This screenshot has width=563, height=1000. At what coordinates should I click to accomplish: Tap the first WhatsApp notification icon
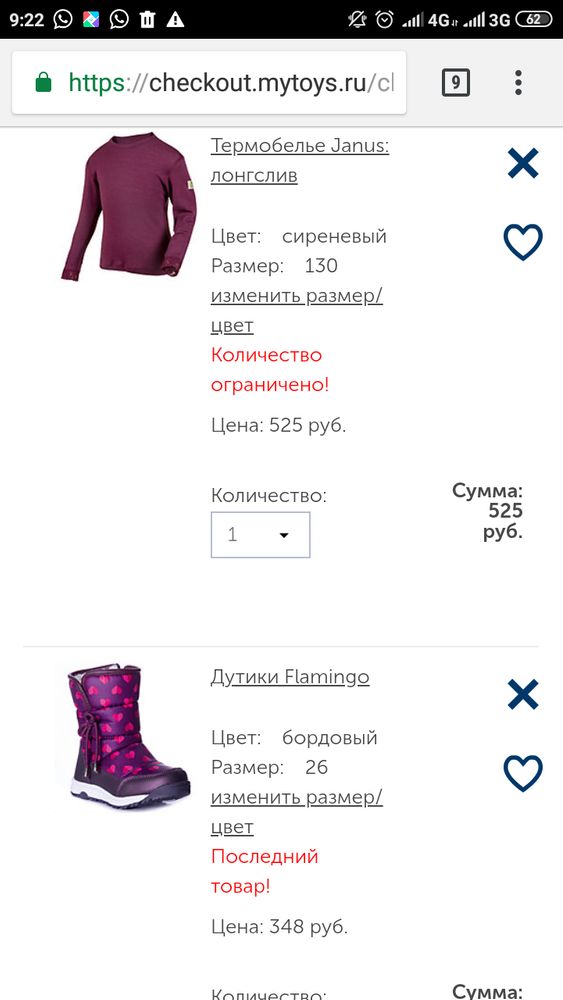[x=63, y=20]
